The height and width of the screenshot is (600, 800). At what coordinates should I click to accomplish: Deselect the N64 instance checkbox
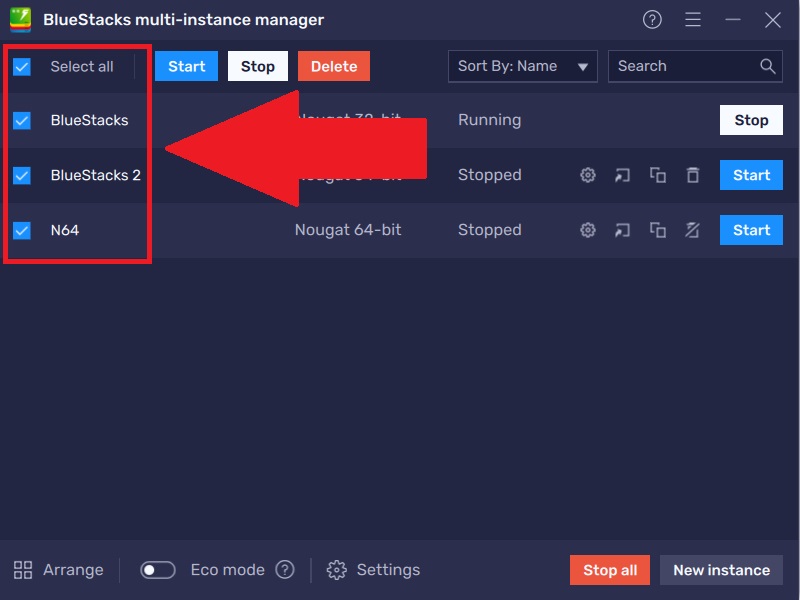[22, 230]
